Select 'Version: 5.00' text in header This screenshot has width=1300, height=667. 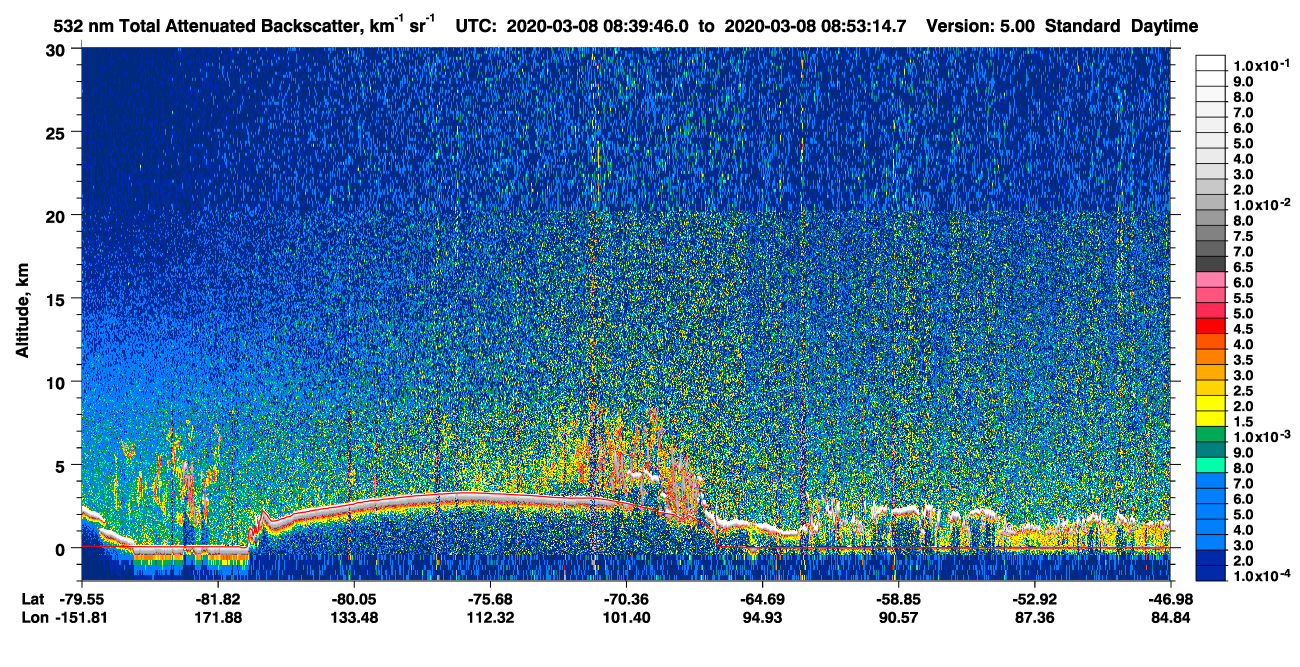pos(982,27)
